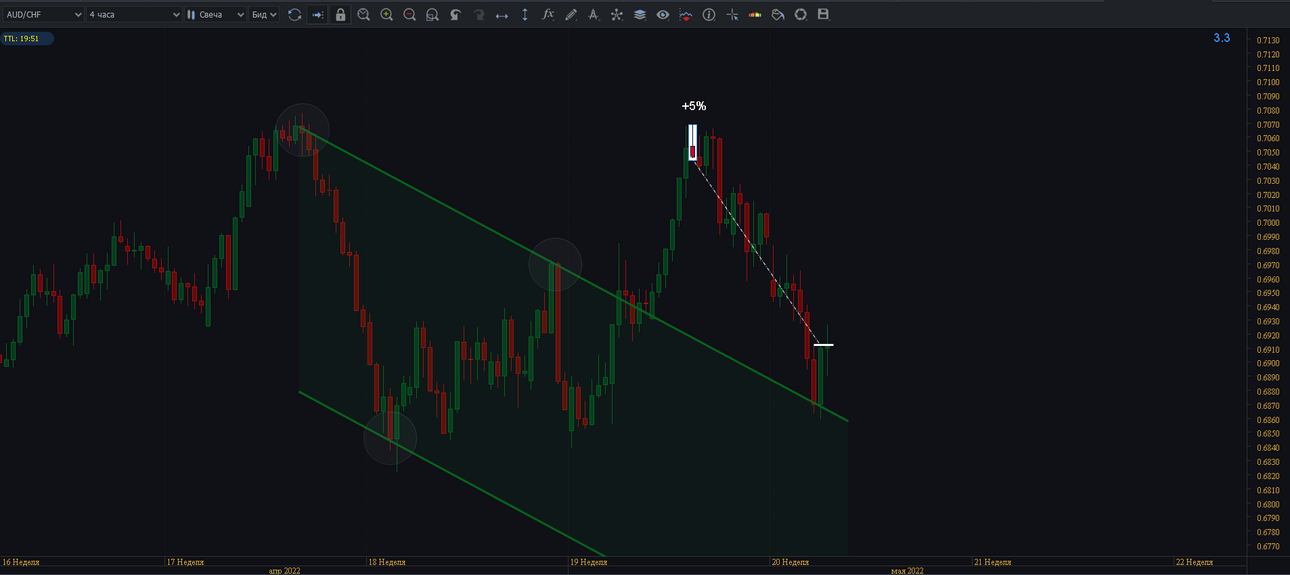This screenshot has width=1290, height=575.
Task: Click the horizontal fit arrows icon
Action: (x=501, y=15)
